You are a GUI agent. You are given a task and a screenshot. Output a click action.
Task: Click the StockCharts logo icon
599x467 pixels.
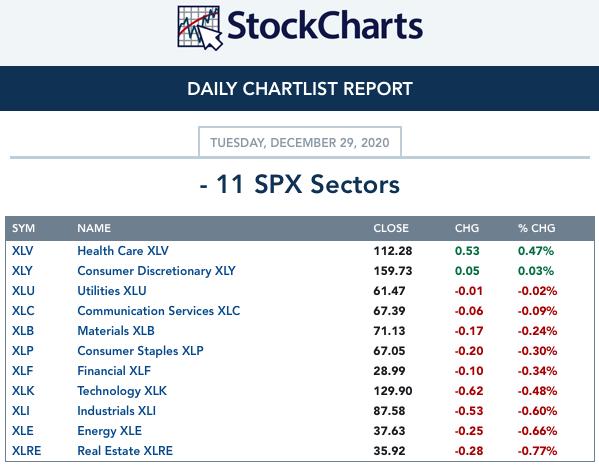tap(200, 28)
